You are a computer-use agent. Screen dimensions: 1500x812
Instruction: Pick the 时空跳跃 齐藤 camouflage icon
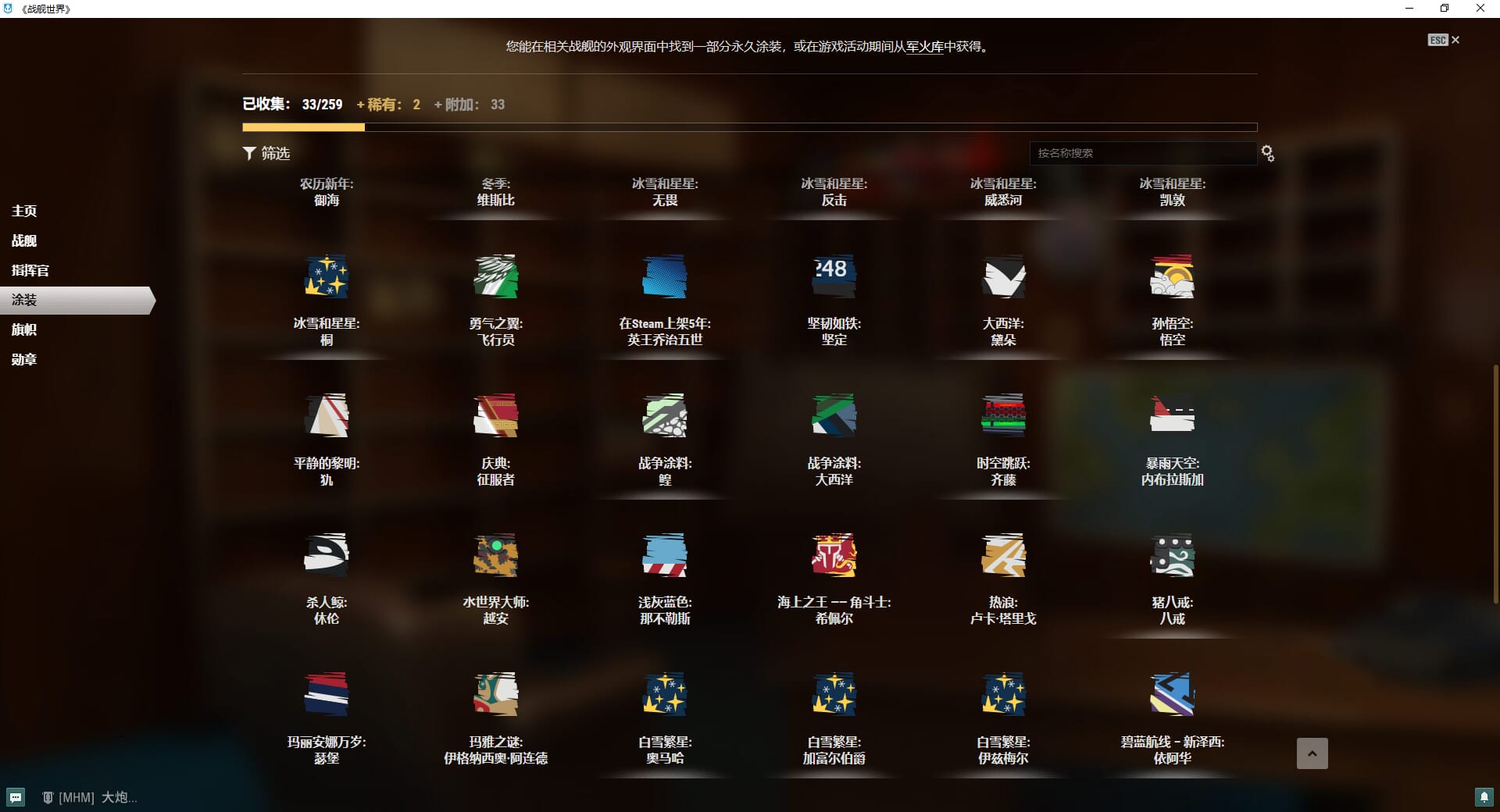click(1003, 415)
